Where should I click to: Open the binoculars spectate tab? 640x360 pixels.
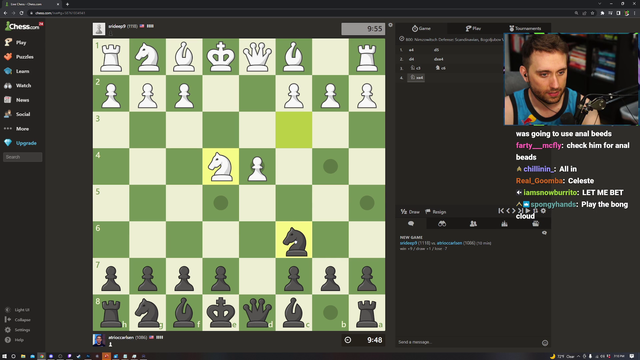coord(442,223)
